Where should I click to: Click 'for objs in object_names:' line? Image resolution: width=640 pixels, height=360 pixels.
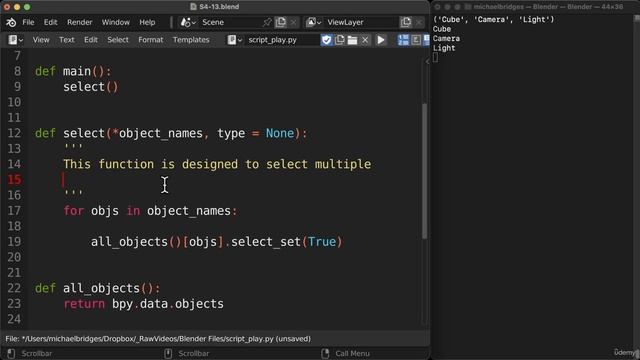point(150,211)
